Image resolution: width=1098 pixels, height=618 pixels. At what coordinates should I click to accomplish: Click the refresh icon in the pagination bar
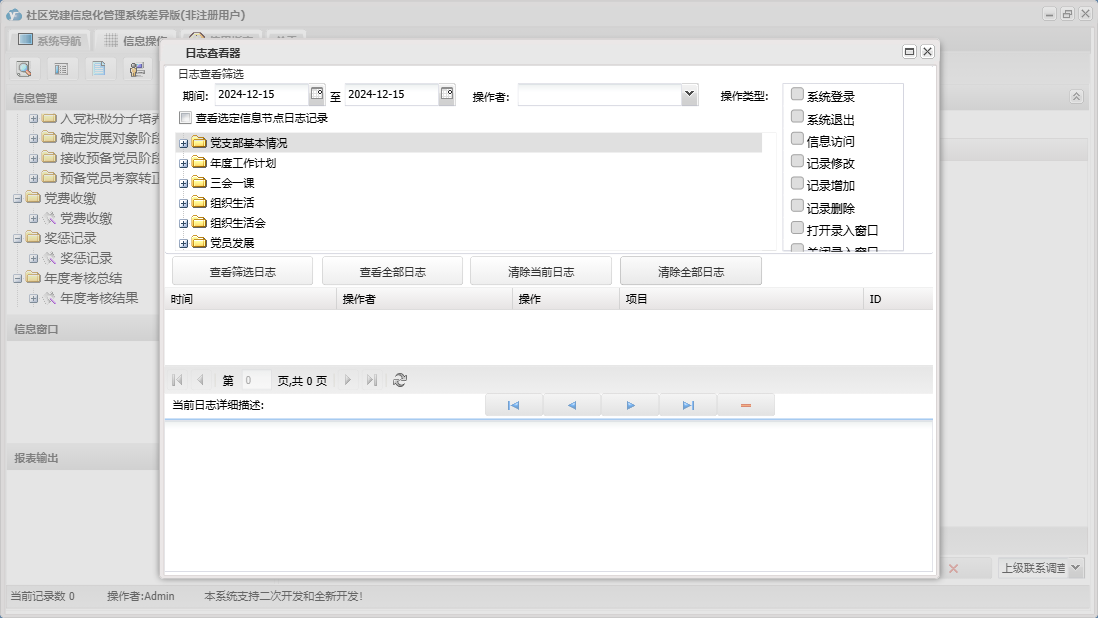pyautogui.click(x=400, y=380)
